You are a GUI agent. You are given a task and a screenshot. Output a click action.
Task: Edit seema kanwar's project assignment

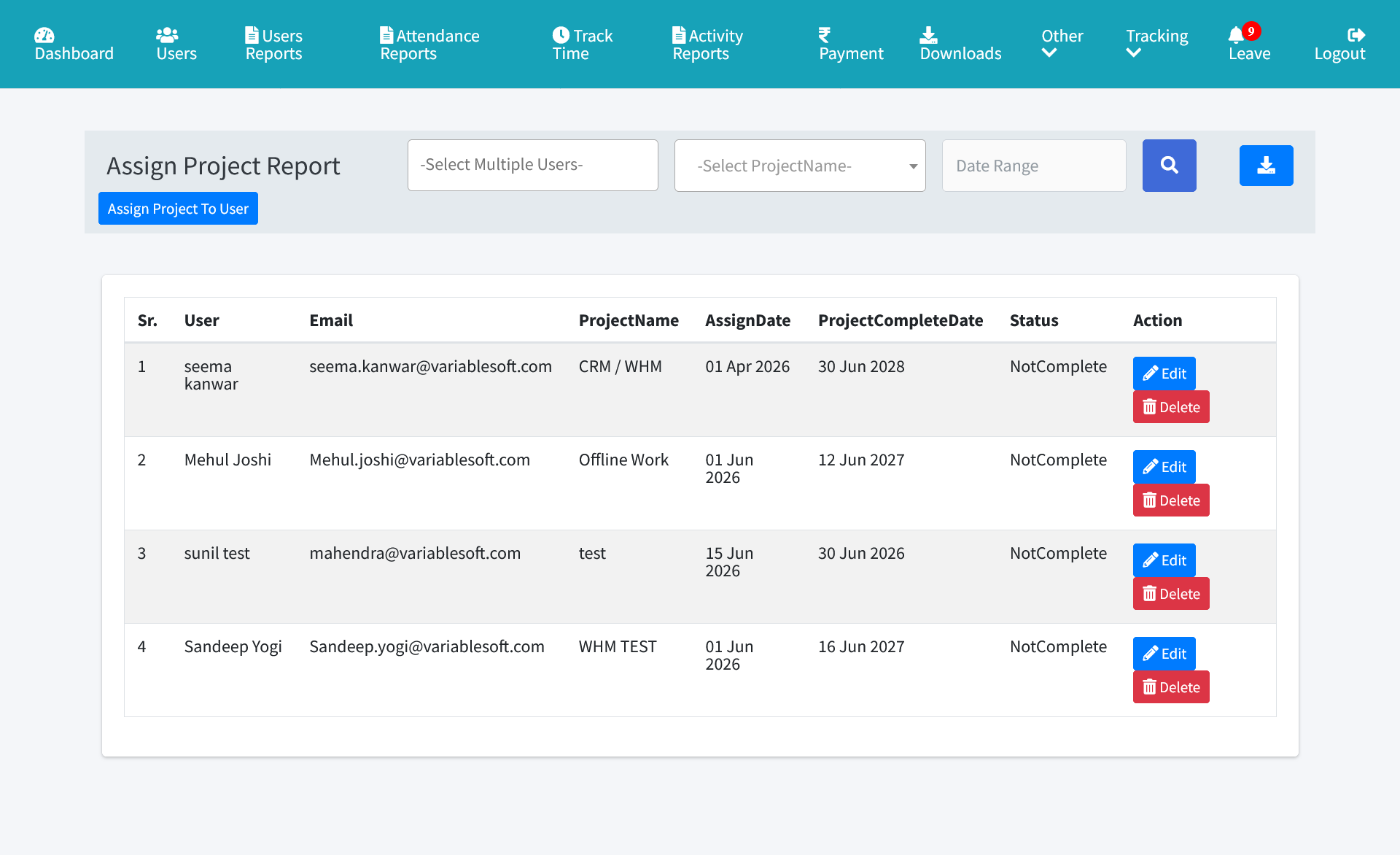[1164, 374]
